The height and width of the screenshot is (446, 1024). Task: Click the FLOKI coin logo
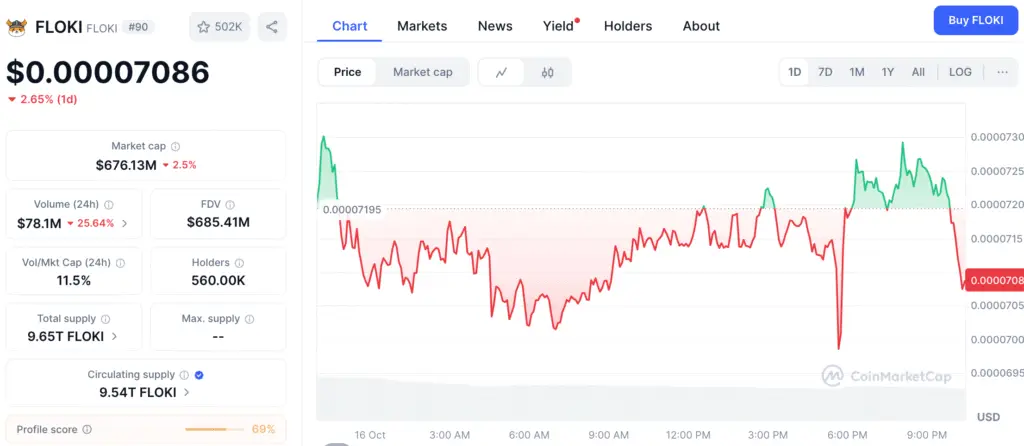point(17,26)
